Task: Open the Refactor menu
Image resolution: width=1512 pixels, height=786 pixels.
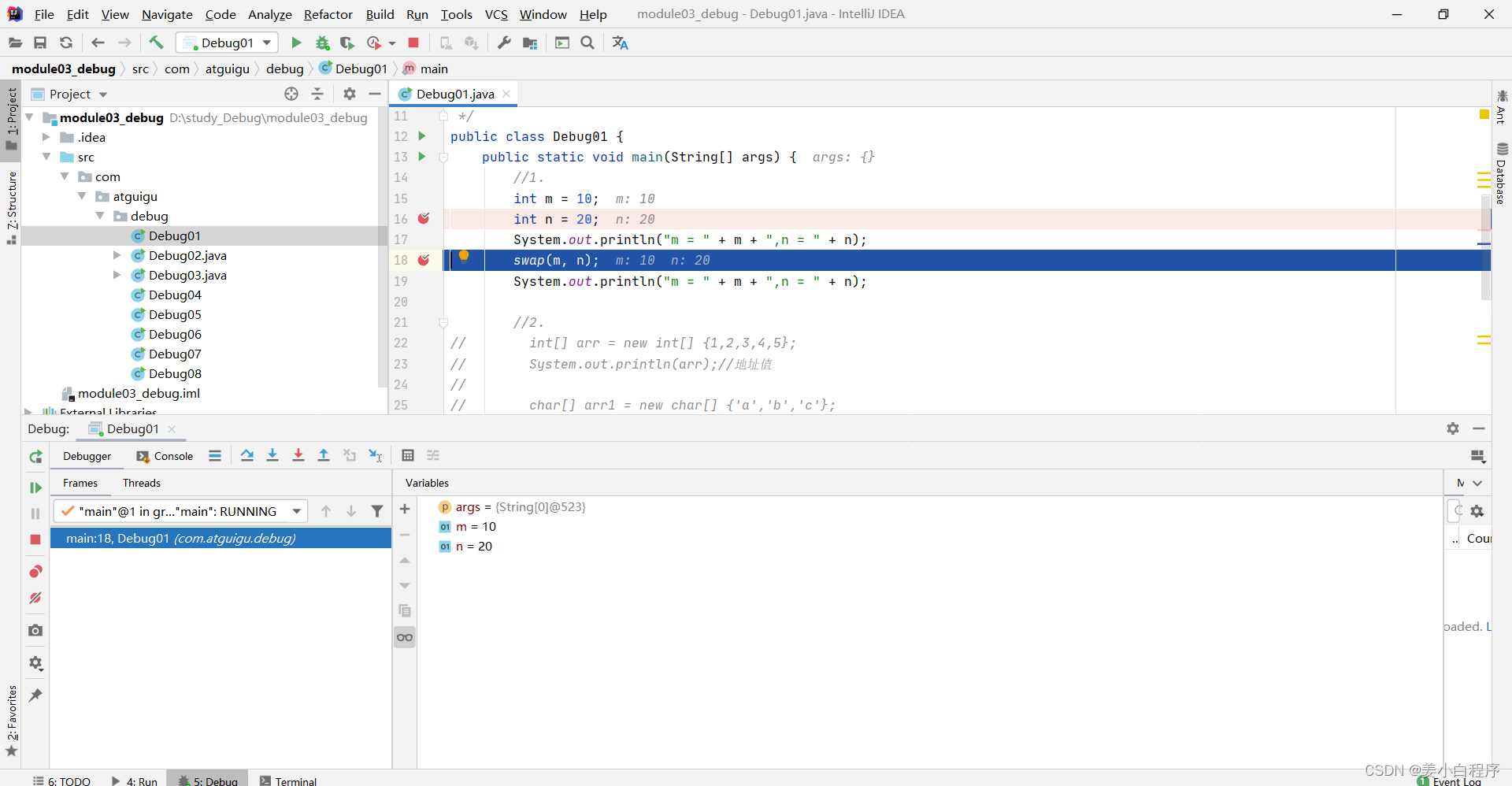Action: tap(328, 14)
